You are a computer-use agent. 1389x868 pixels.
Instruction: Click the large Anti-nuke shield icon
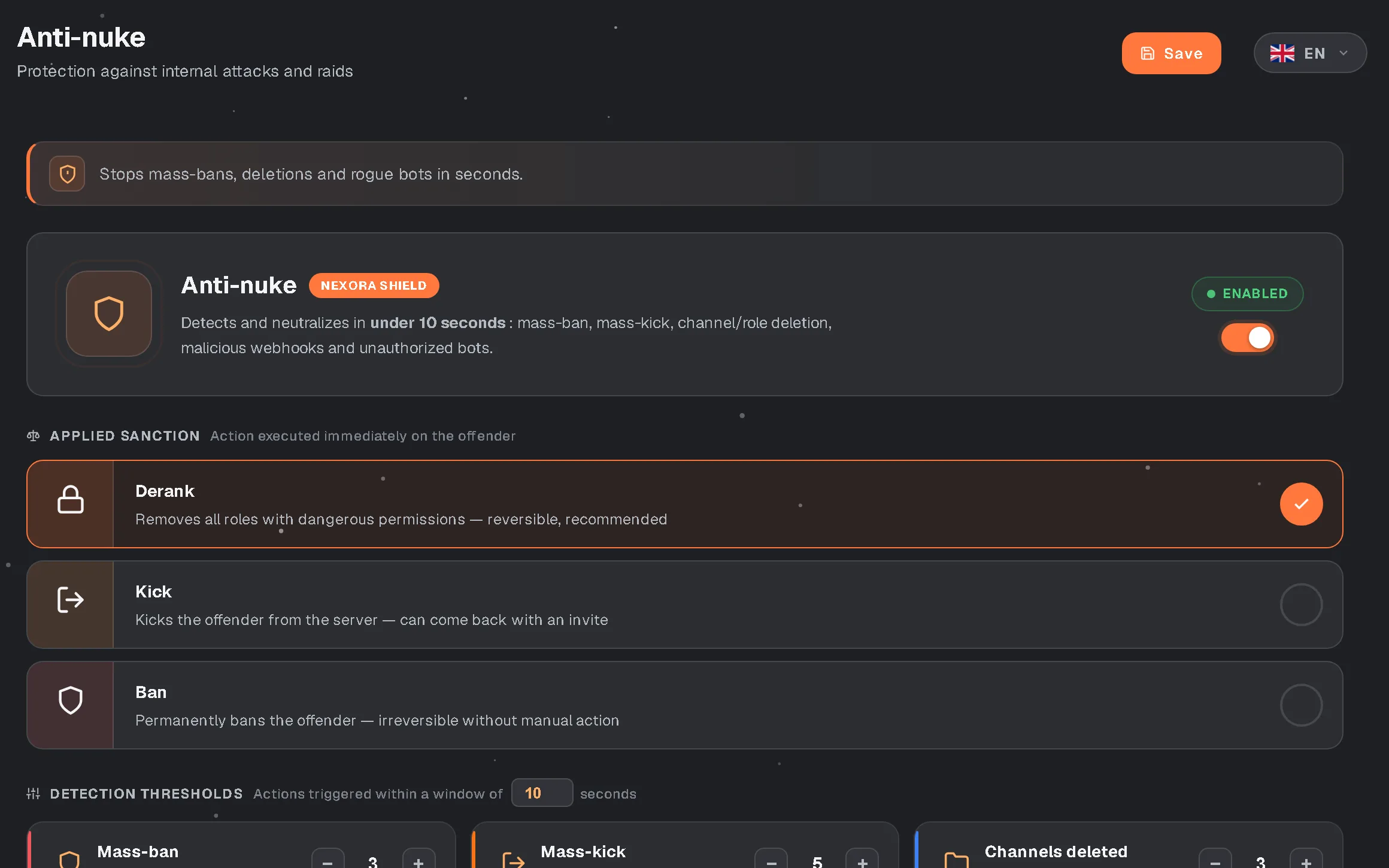point(109,314)
